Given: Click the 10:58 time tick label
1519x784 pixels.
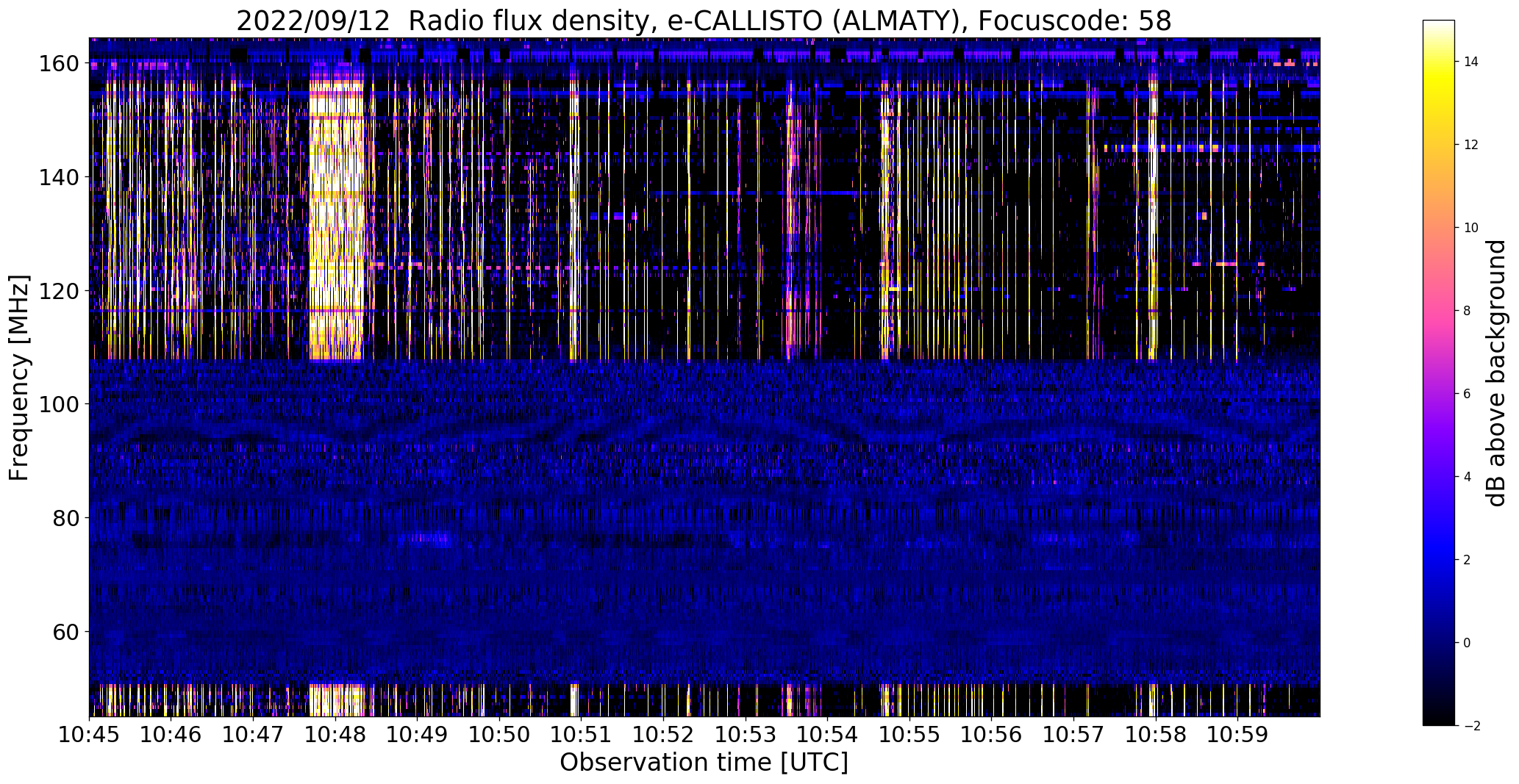Looking at the screenshot, I should pos(1155,734).
